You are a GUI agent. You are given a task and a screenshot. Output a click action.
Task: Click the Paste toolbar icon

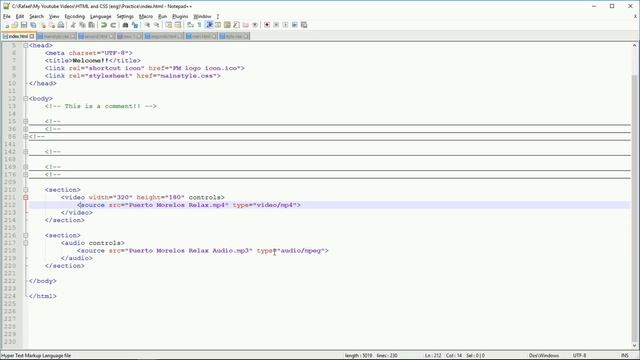[x=92, y=25]
